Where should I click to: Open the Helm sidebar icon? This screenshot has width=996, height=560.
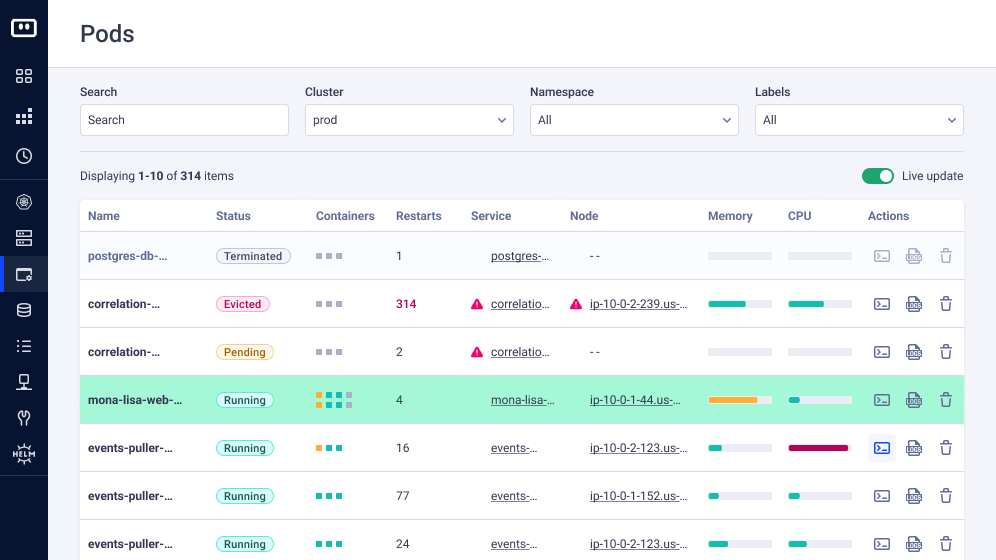(x=24, y=453)
